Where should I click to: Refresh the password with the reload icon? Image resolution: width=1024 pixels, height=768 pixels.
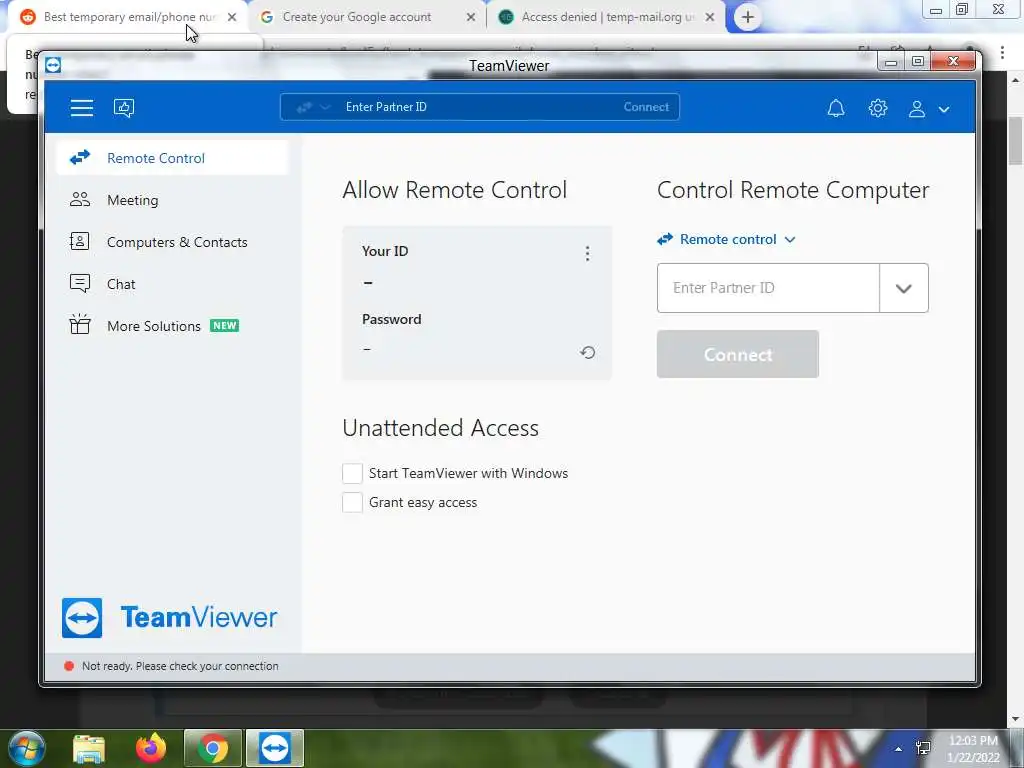[587, 353]
